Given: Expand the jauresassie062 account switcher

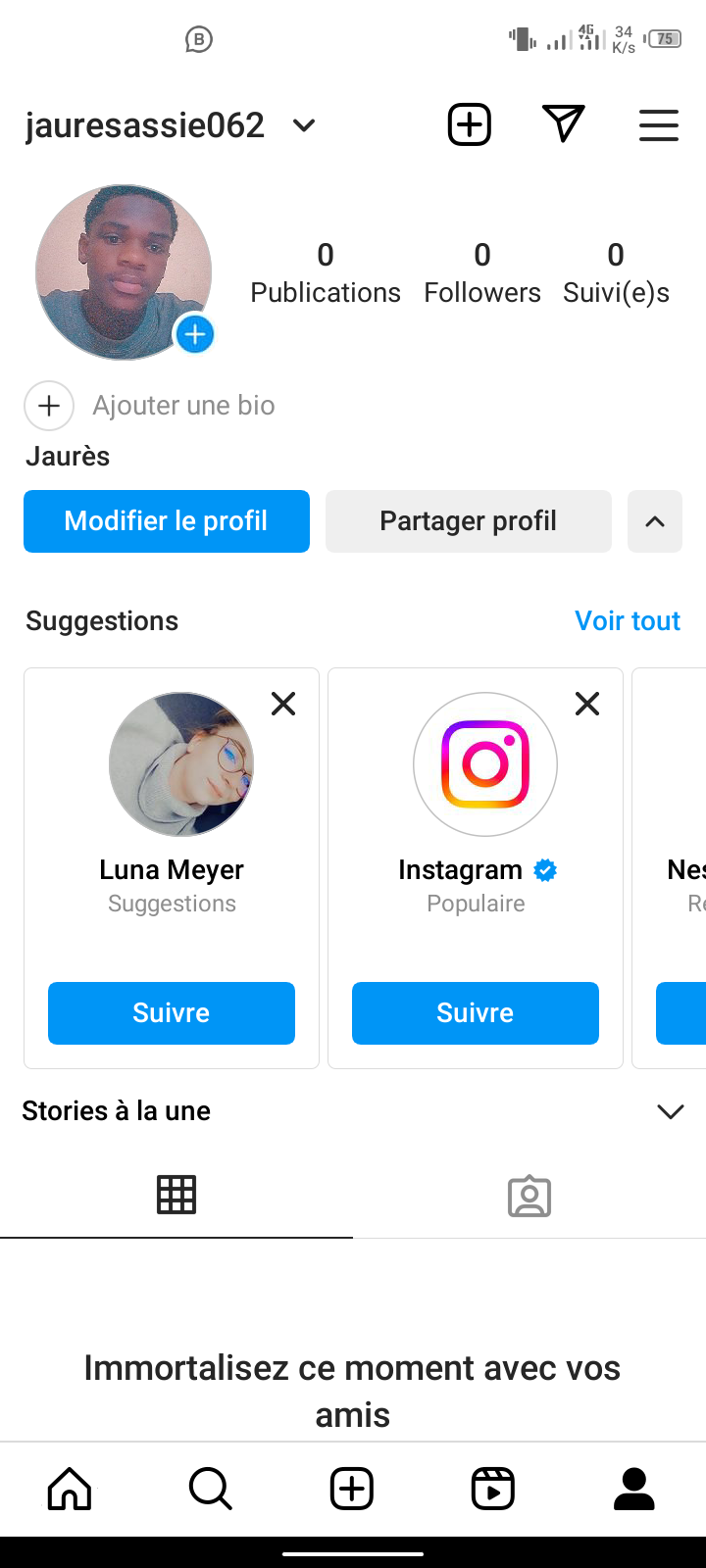Looking at the screenshot, I should 304,125.
